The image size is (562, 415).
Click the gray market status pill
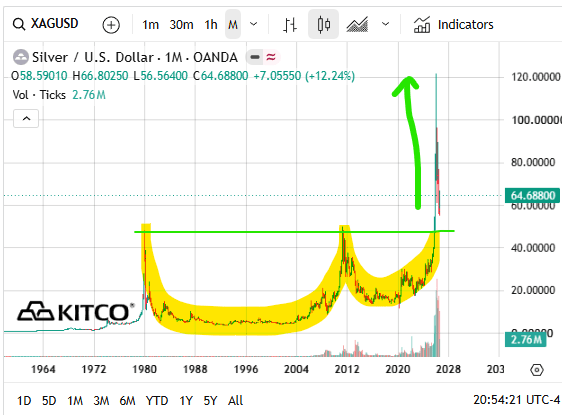tap(255, 57)
